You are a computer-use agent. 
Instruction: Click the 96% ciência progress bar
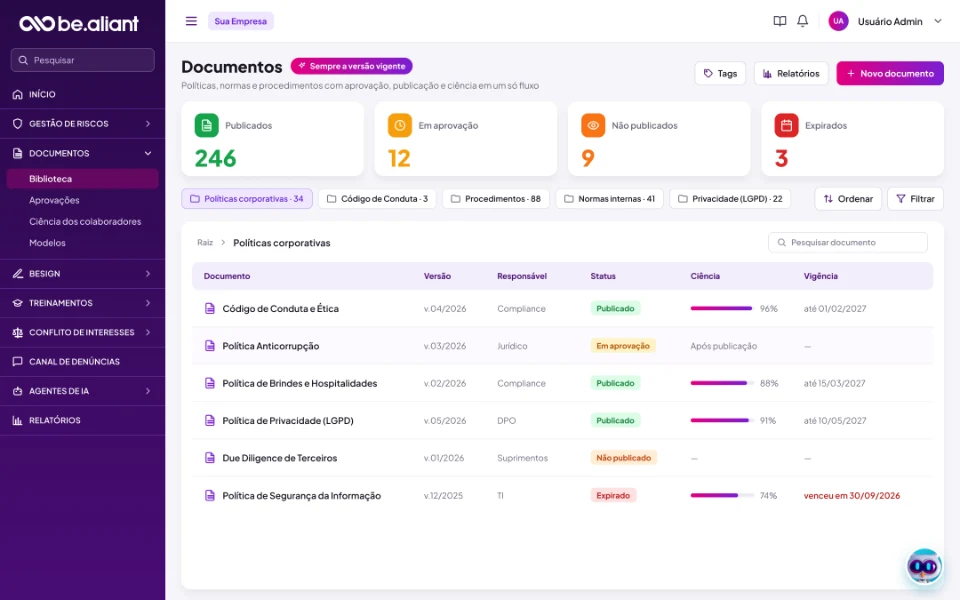(722, 309)
